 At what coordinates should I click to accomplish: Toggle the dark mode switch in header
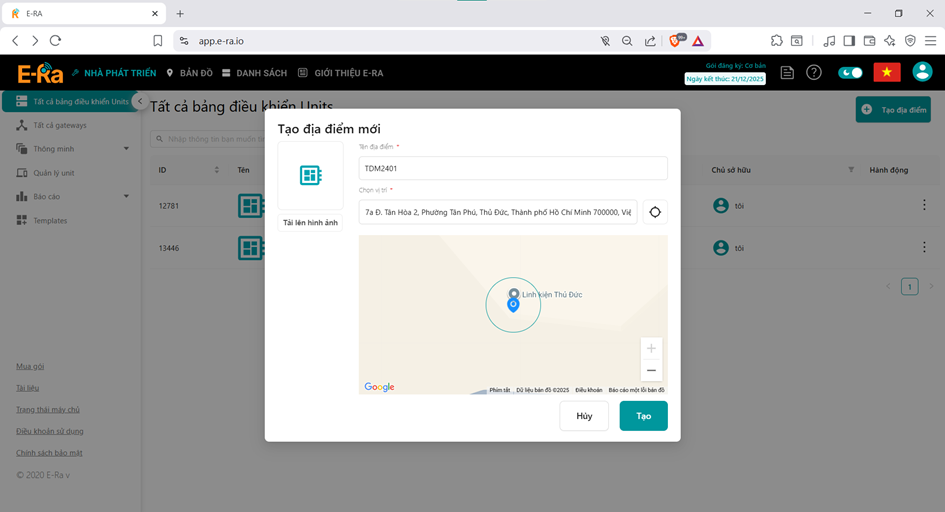[850, 73]
